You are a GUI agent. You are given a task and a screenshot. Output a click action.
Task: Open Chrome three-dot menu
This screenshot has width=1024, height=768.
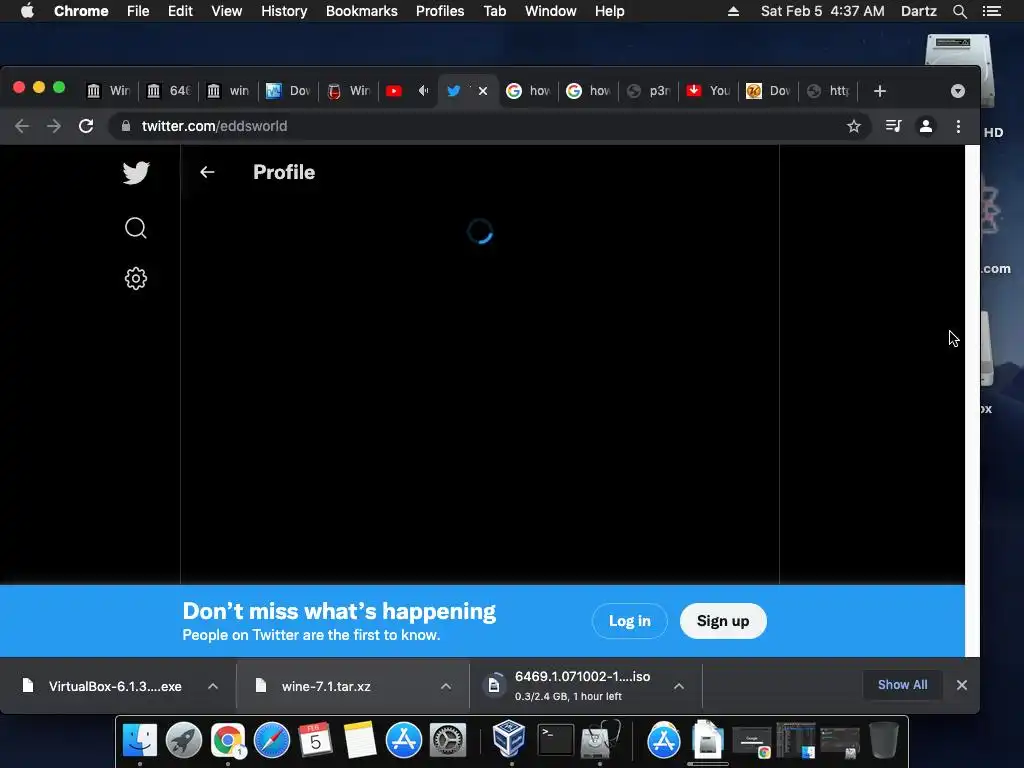[x=958, y=126]
